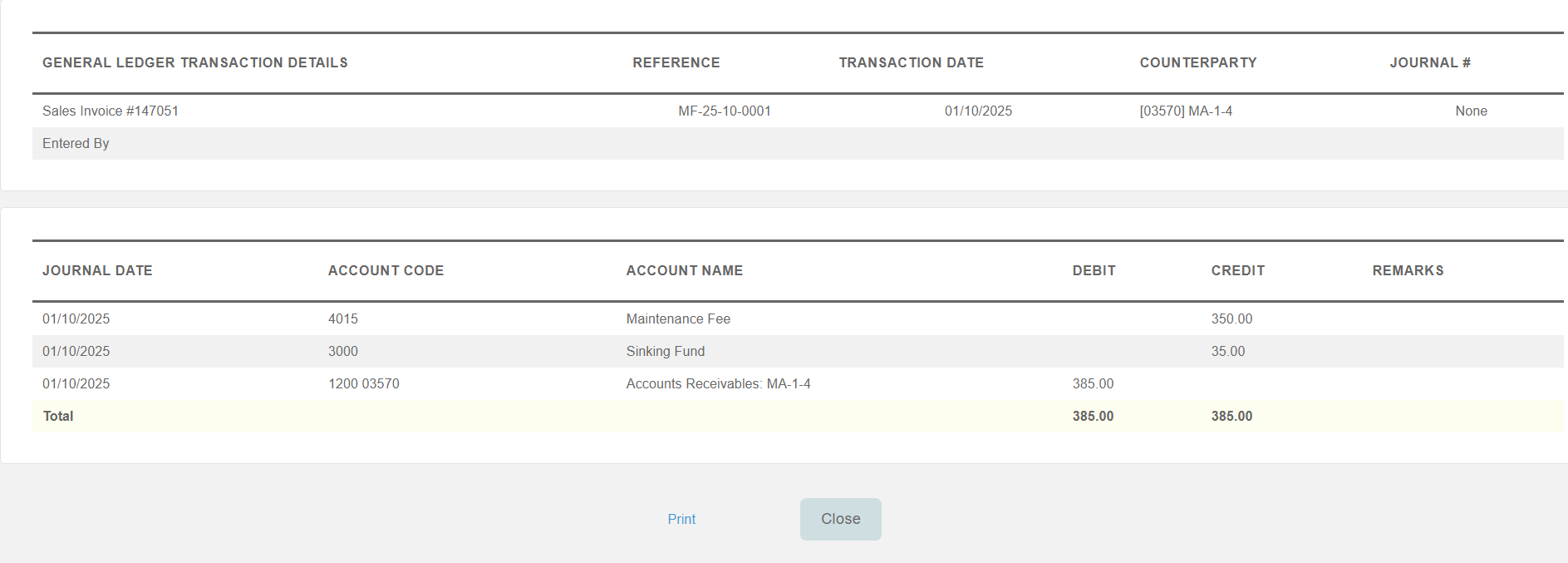Image resolution: width=1568 pixels, height=563 pixels.
Task: Click the Reference column header
Action: (x=676, y=63)
